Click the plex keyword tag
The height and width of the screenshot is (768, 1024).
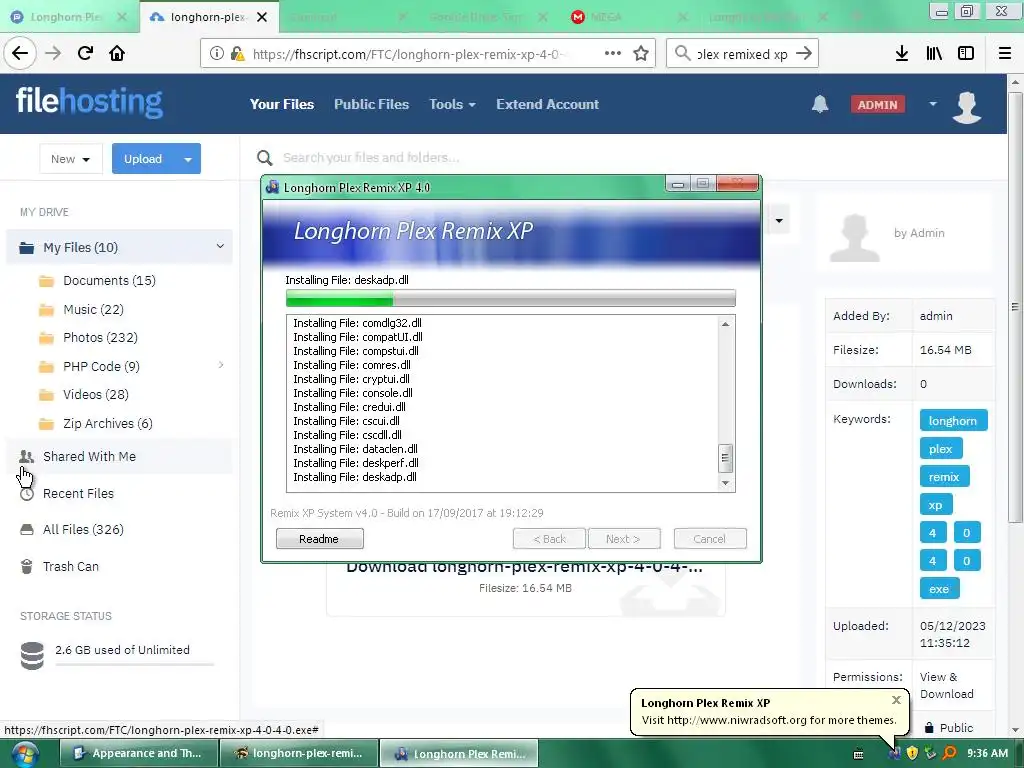[940, 449]
